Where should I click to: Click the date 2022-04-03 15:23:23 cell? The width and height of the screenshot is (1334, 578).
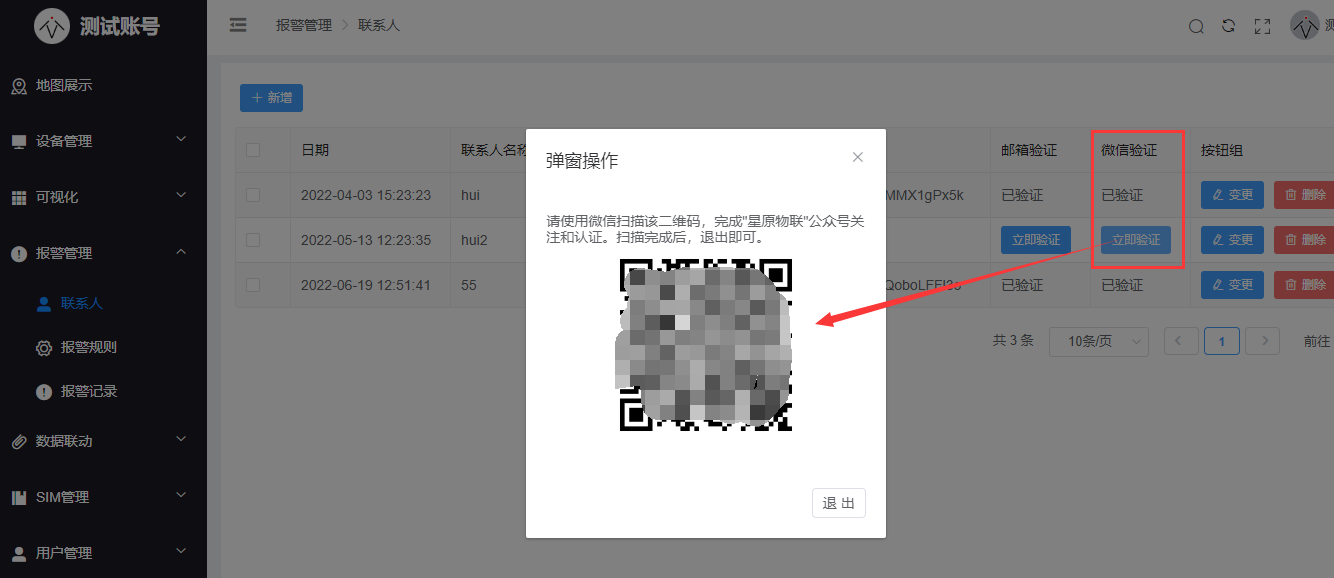(366, 195)
